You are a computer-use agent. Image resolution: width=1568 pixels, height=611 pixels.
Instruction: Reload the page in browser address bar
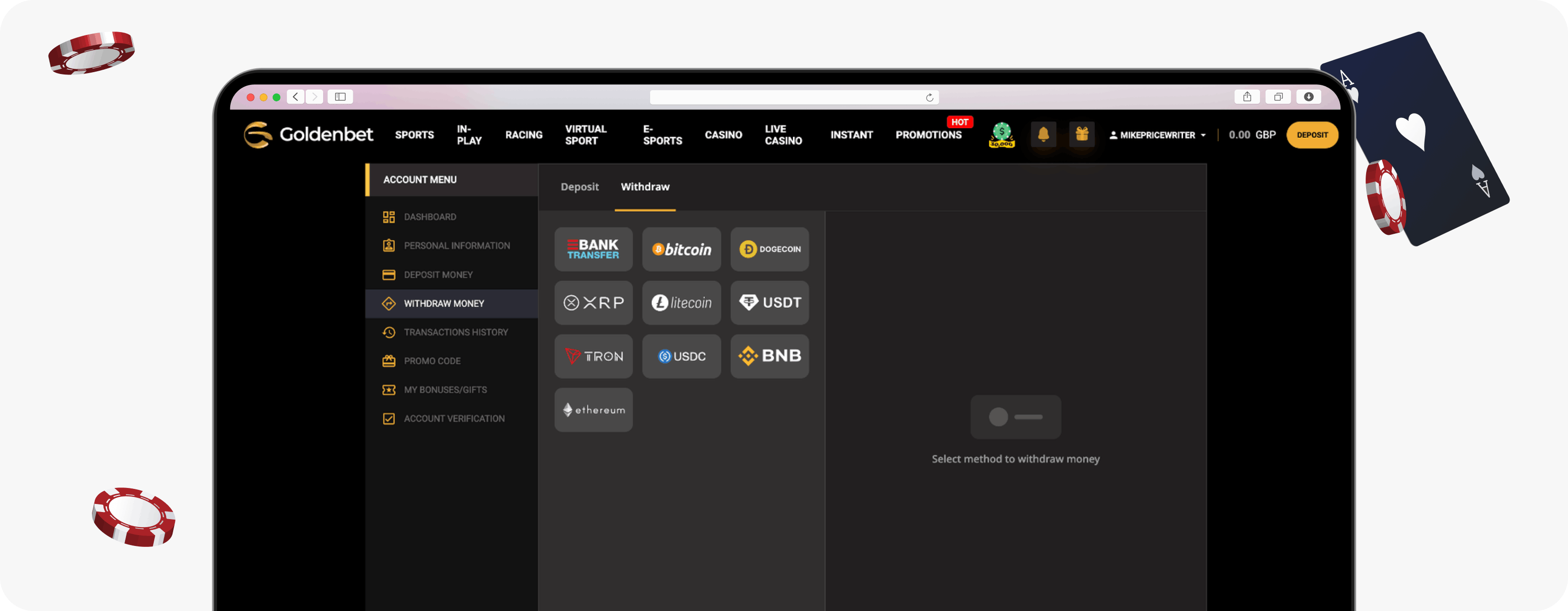point(929,98)
